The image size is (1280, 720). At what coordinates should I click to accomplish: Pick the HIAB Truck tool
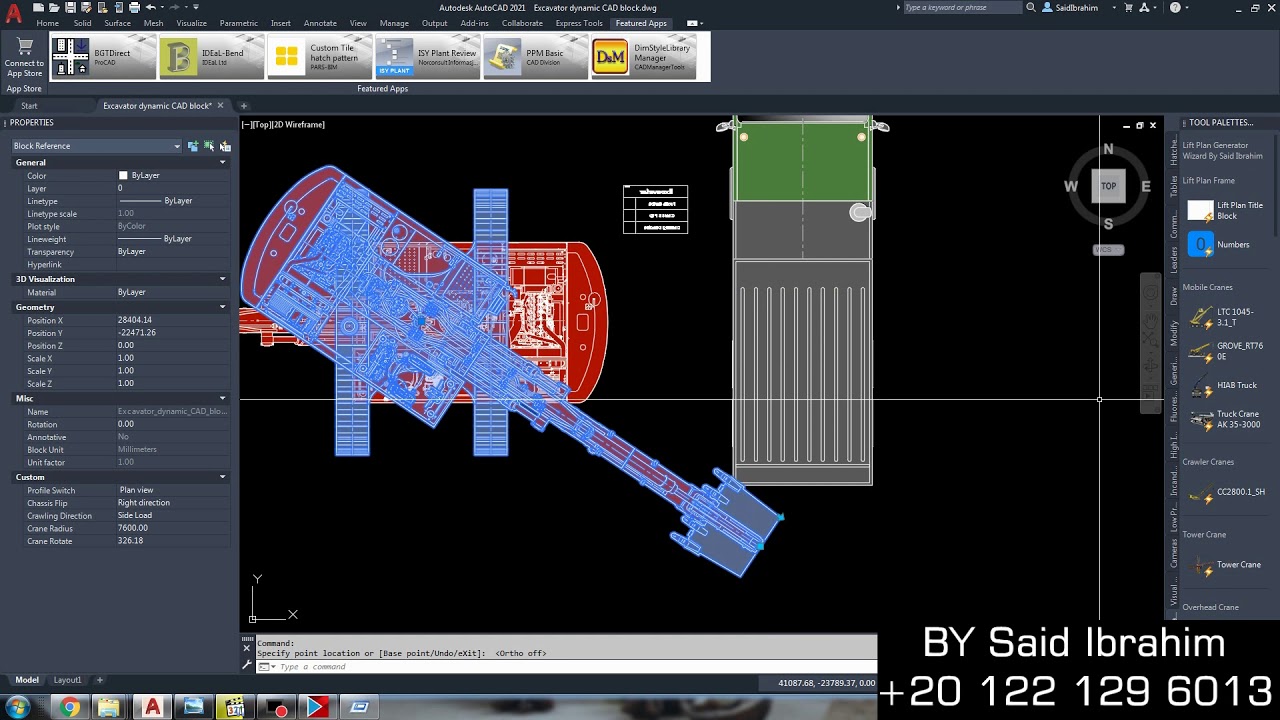1226,385
